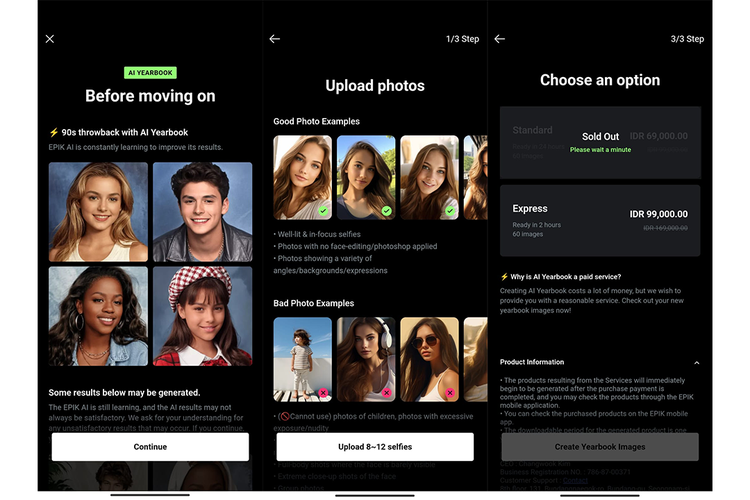This screenshot has height=500, width=750.
Task: Tap the third good photo example
Action: click(429, 178)
